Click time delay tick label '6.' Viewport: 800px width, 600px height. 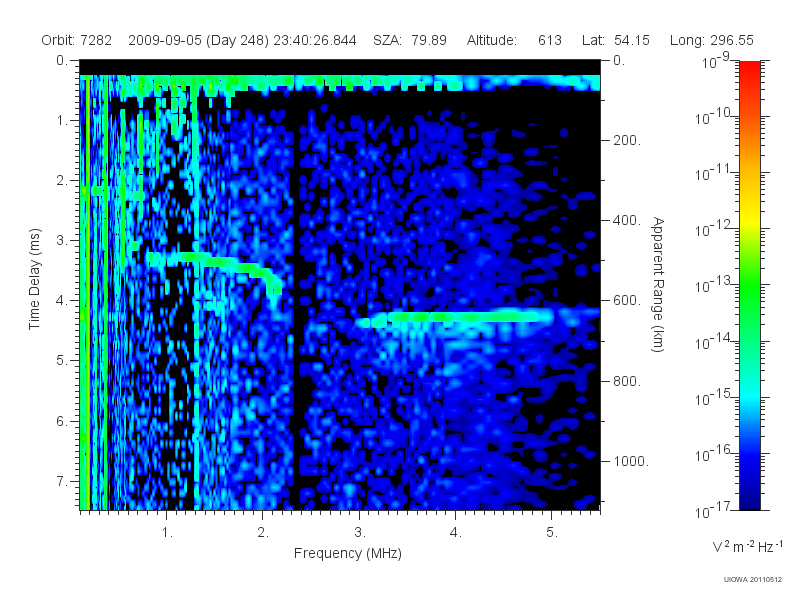coord(62,421)
